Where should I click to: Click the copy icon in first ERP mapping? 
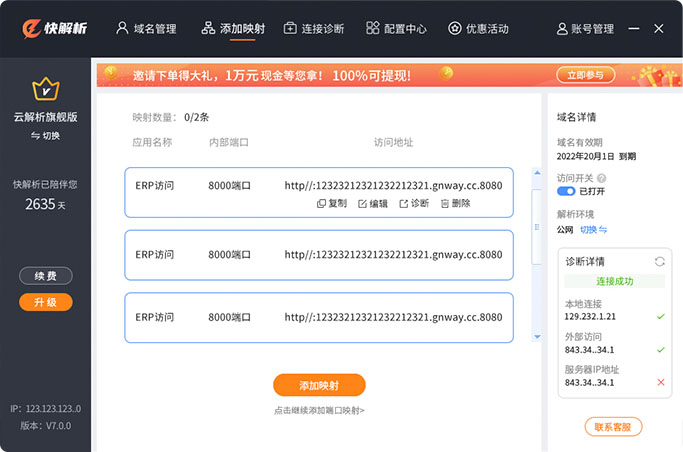coord(321,203)
